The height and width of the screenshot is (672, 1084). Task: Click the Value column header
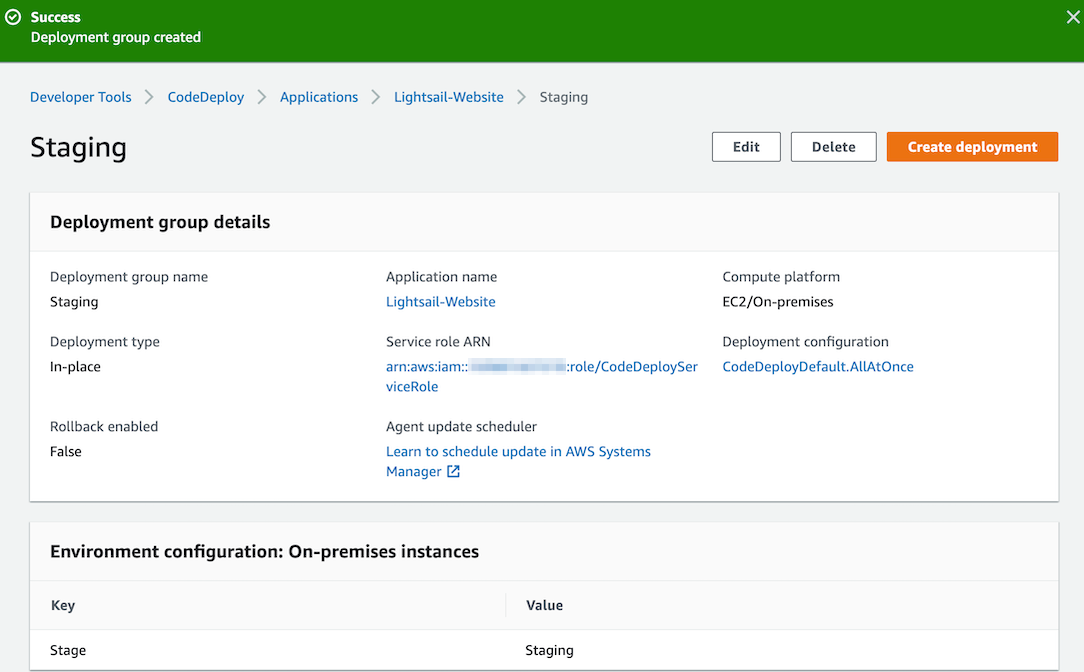coord(544,605)
